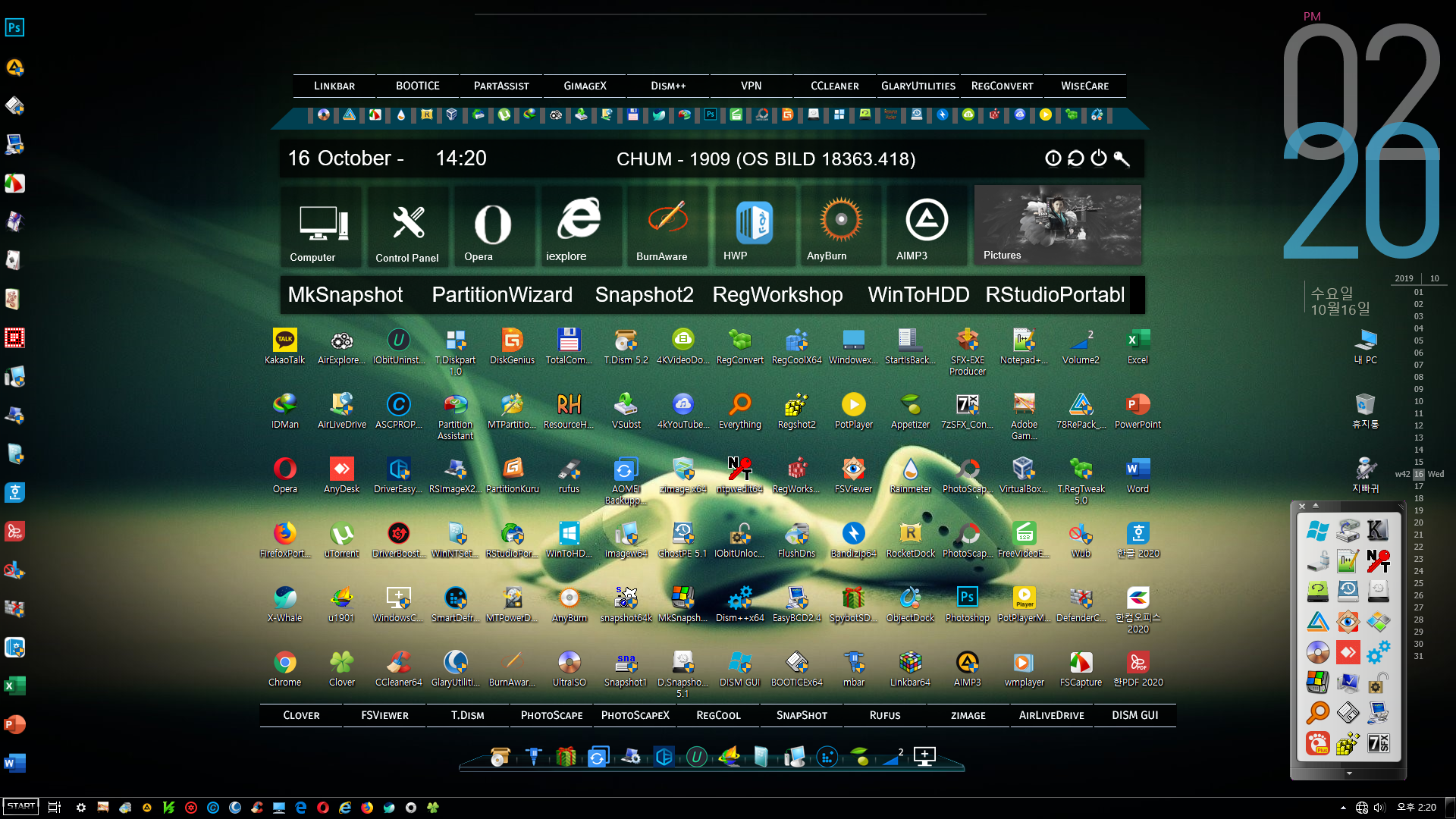Screen dimensions: 1456x819
Task: Open 지빠귀 desktop icon
Action: coord(1365,475)
